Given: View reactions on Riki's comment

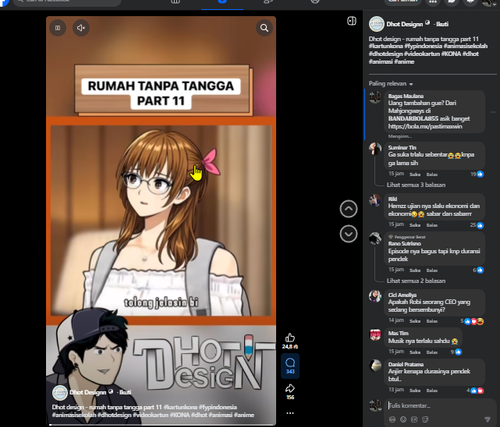Looking at the screenshot, I should 477,225.
